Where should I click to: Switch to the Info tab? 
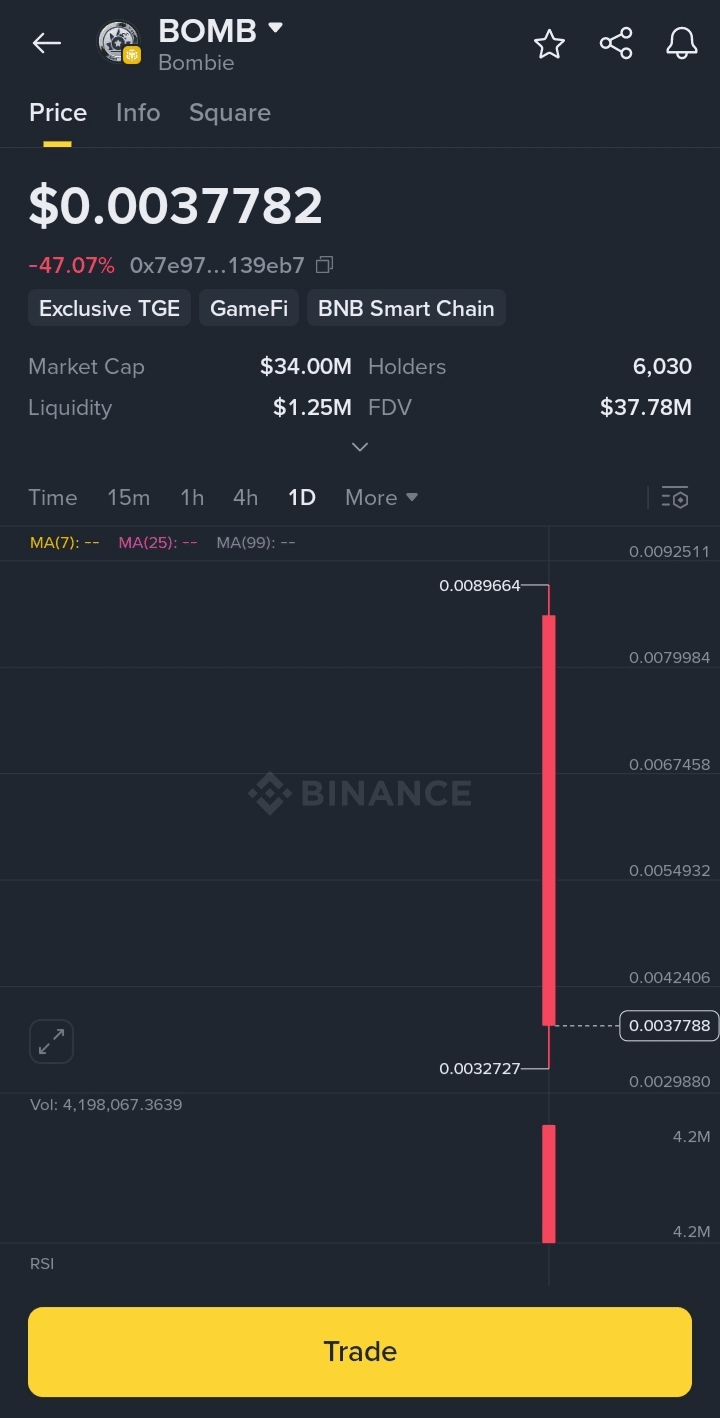(x=138, y=112)
